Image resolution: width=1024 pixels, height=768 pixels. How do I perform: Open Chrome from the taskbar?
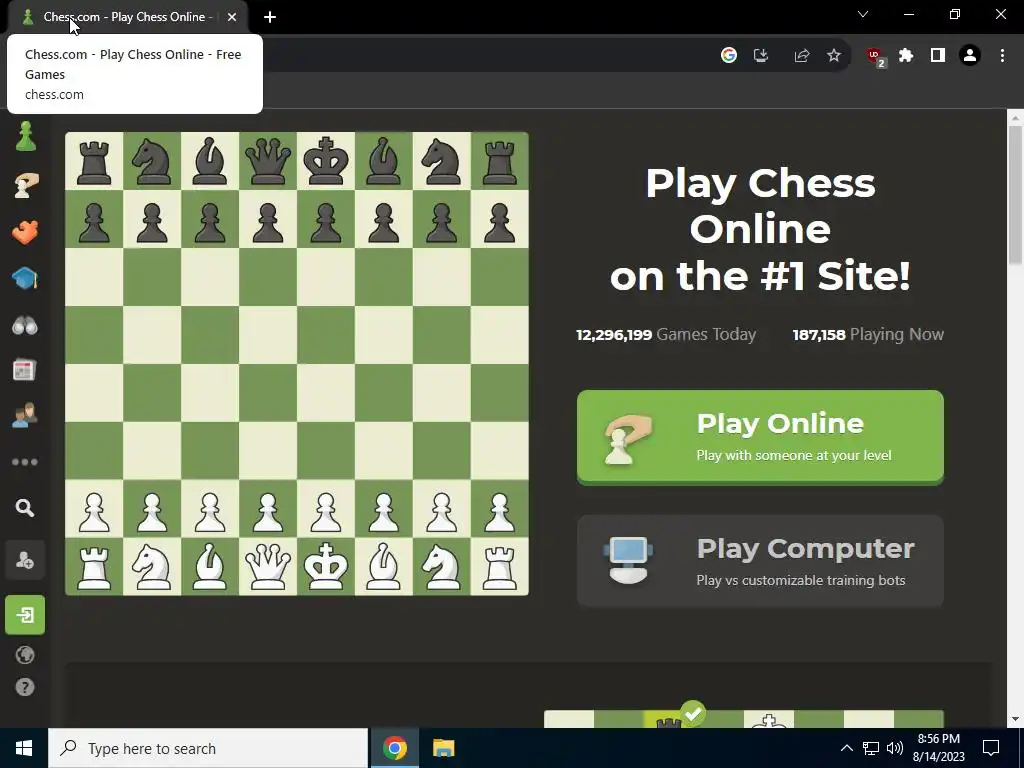point(394,748)
